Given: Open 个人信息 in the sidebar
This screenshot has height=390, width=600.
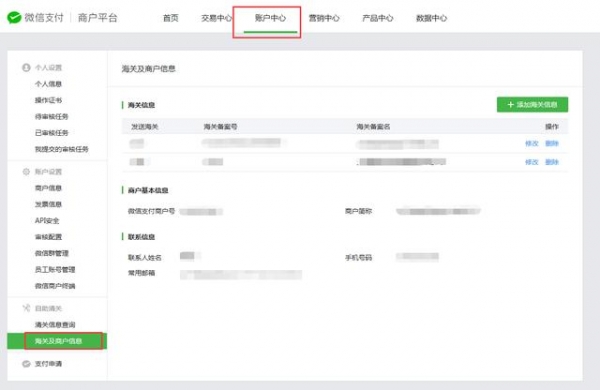Looking at the screenshot, I should 48,84.
